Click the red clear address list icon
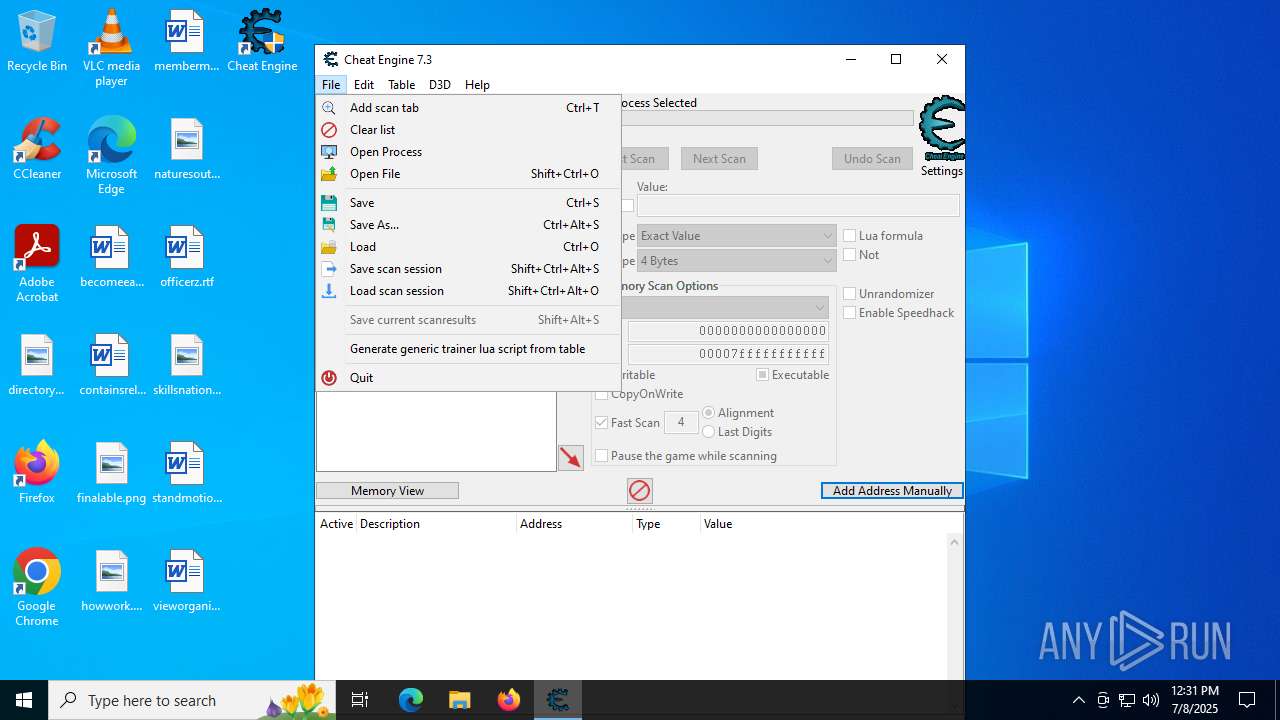This screenshot has height=720, width=1280. click(640, 490)
